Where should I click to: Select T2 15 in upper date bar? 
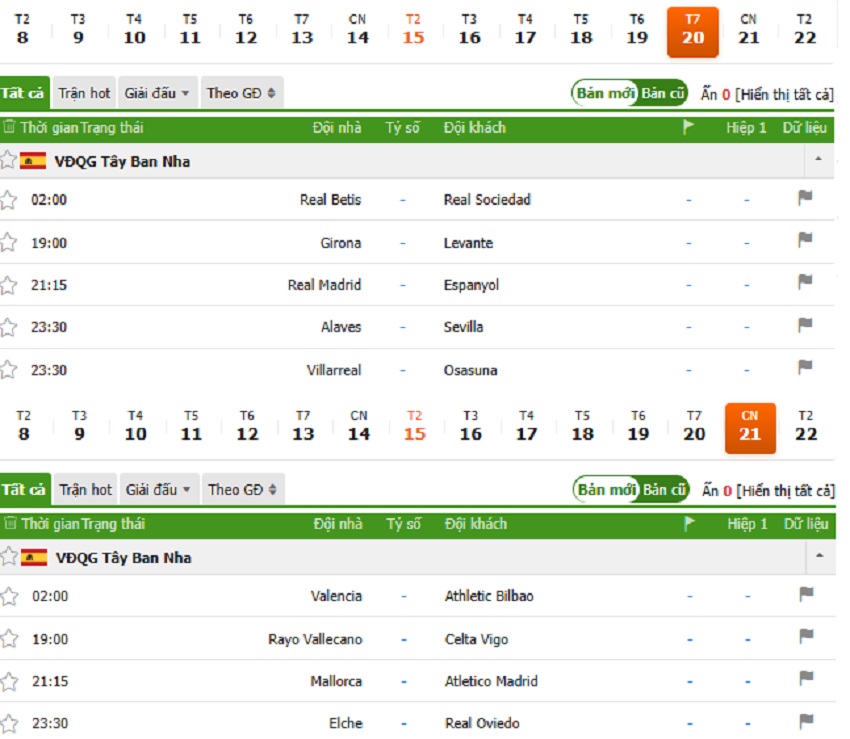413,30
